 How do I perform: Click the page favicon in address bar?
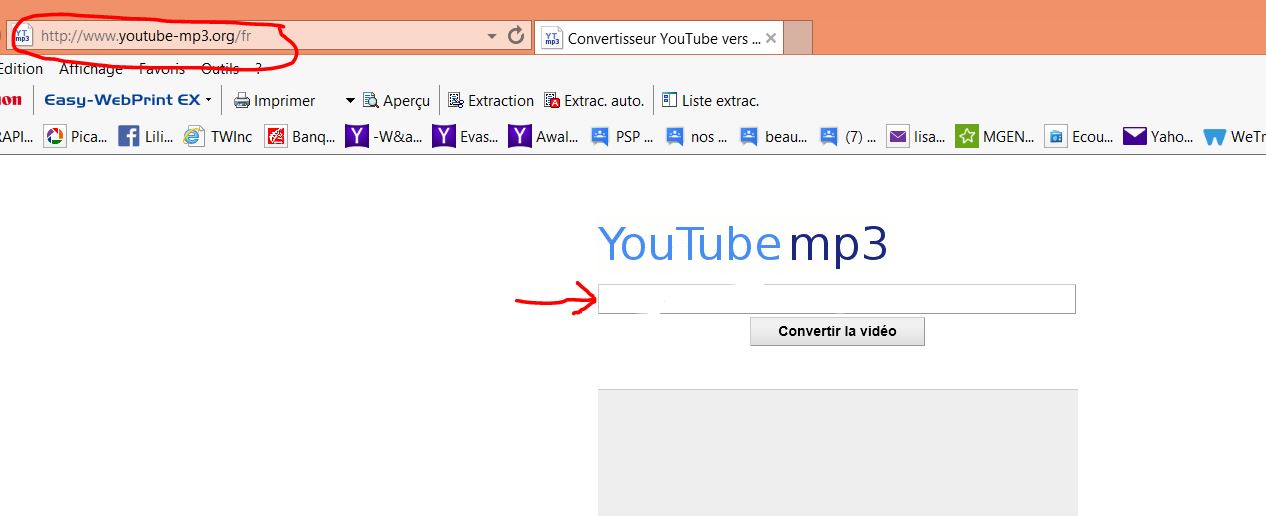pyautogui.click(x=22, y=36)
